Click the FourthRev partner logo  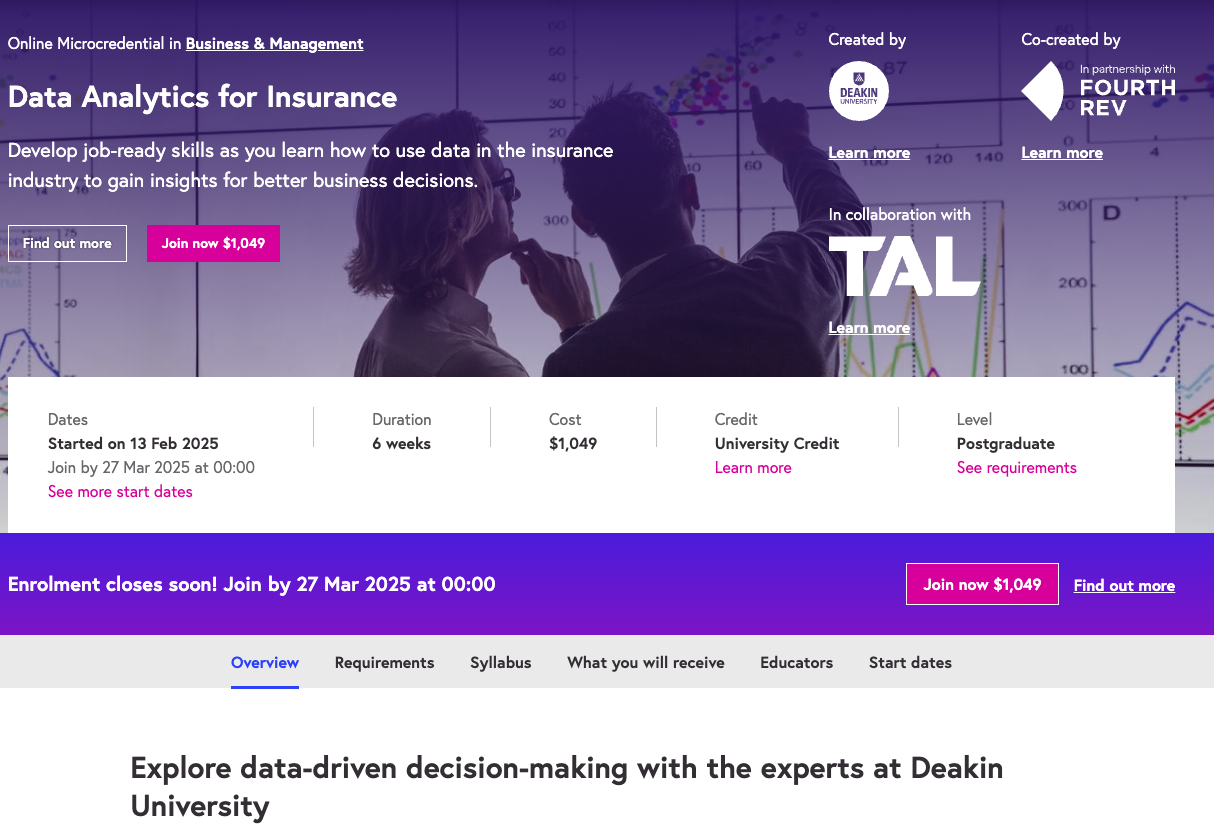(x=1097, y=91)
